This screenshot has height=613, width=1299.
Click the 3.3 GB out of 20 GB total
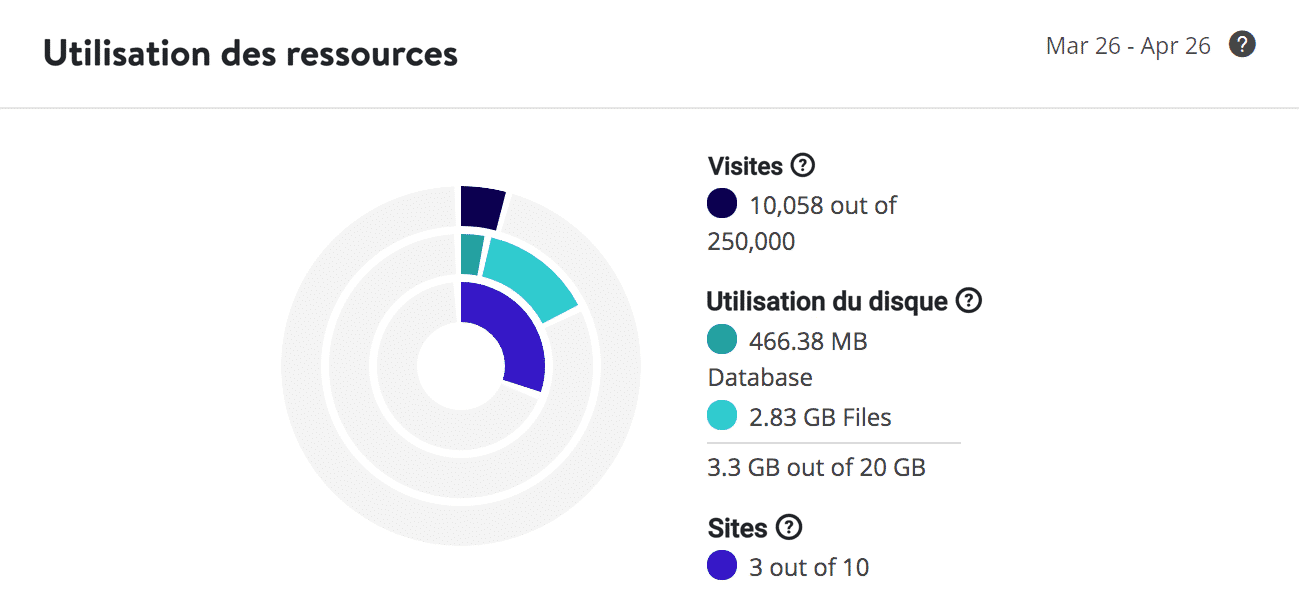[x=815, y=467]
